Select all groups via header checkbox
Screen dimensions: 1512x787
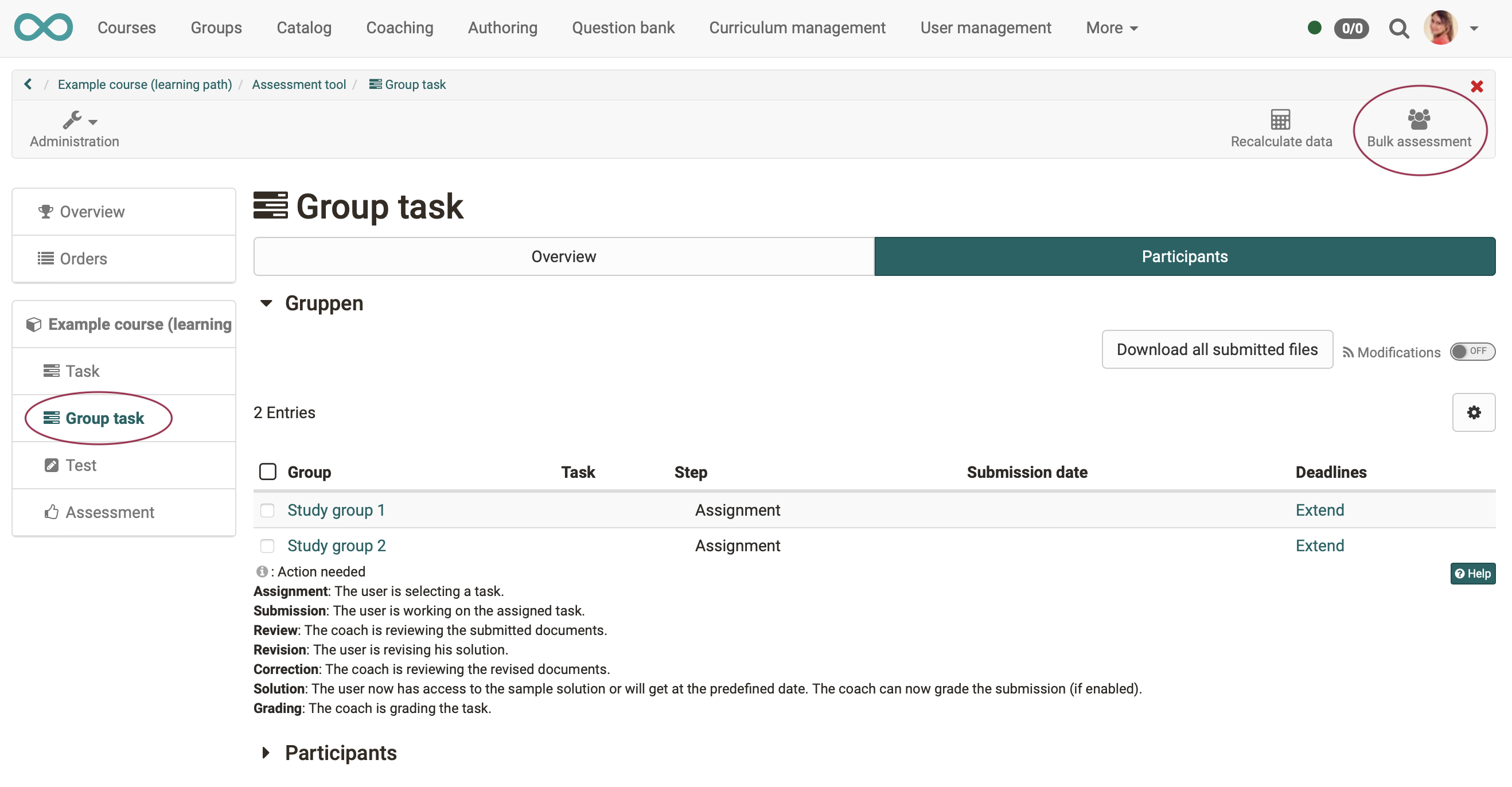point(268,472)
